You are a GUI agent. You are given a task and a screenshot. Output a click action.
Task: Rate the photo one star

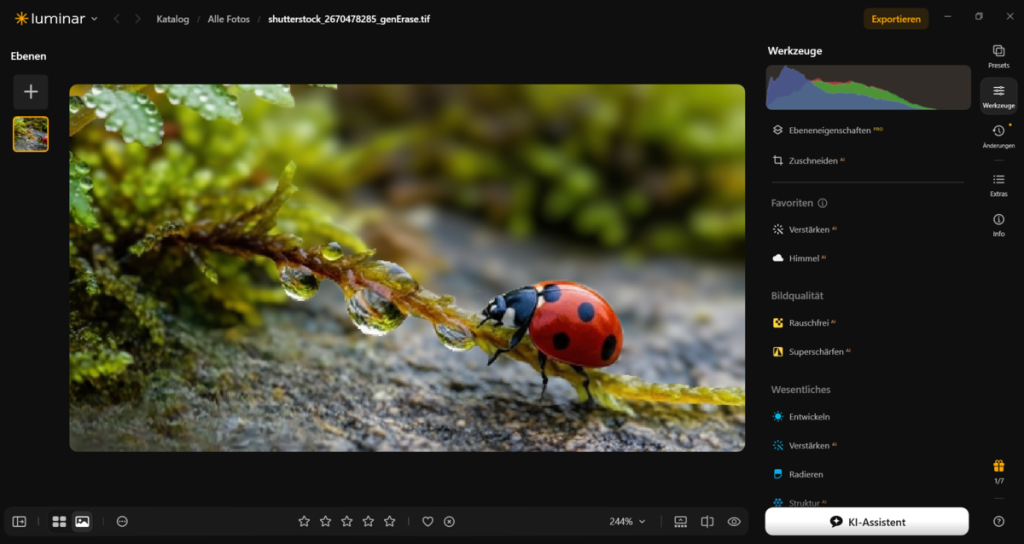click(x=304, y=521)
